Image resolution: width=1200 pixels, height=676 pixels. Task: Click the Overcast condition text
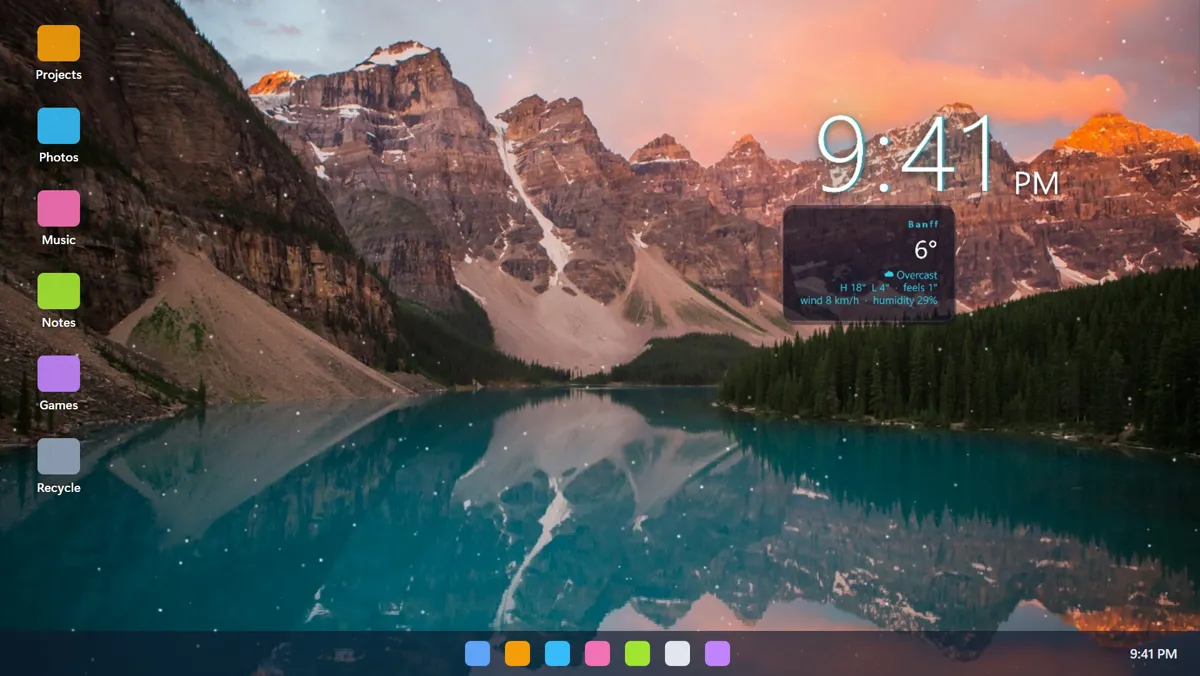[911, 275]
